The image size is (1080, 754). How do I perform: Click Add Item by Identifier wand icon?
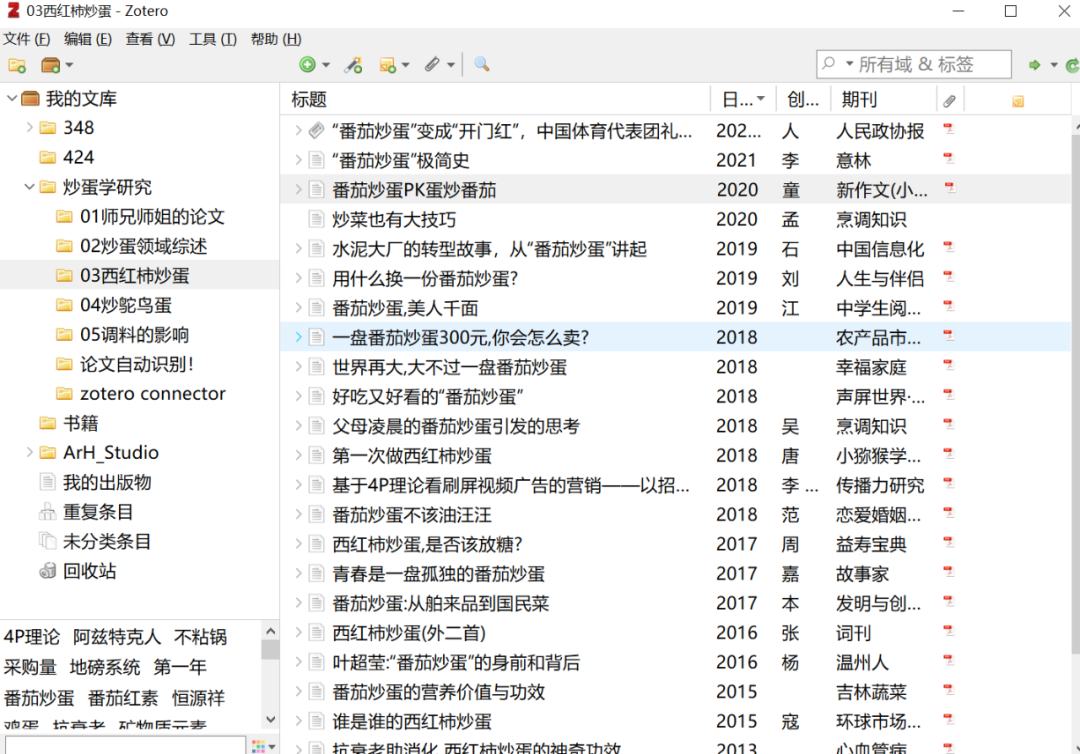click(x=353, y=65)
